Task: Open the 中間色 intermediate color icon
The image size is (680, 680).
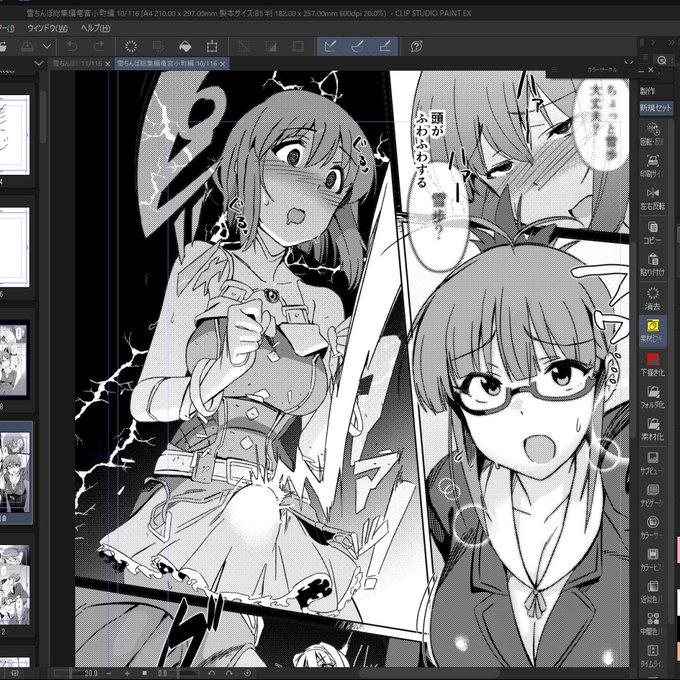Action: click(x=652, y=624)
